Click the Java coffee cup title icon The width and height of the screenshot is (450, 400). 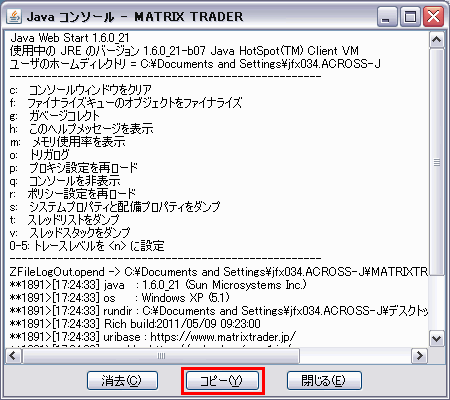(14, 16)
